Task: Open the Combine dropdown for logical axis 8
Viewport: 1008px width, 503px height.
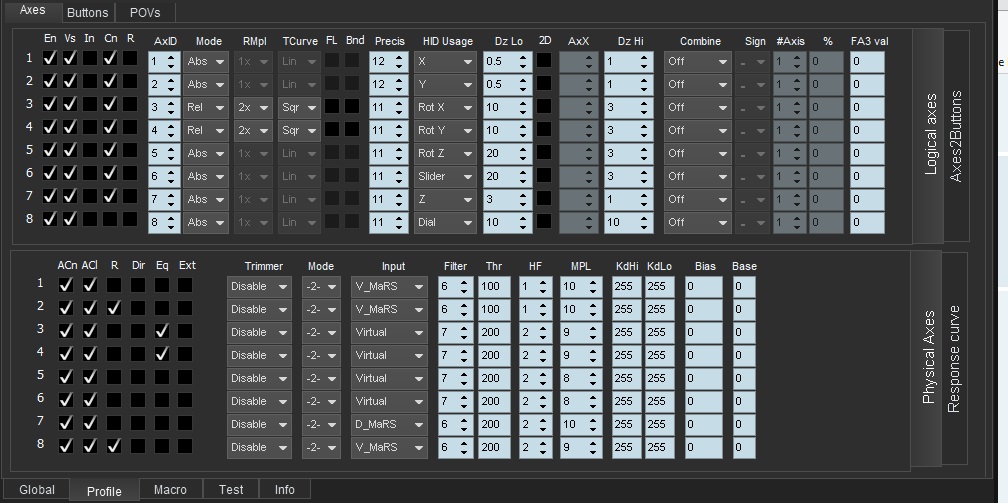Action: pos(698,222)
